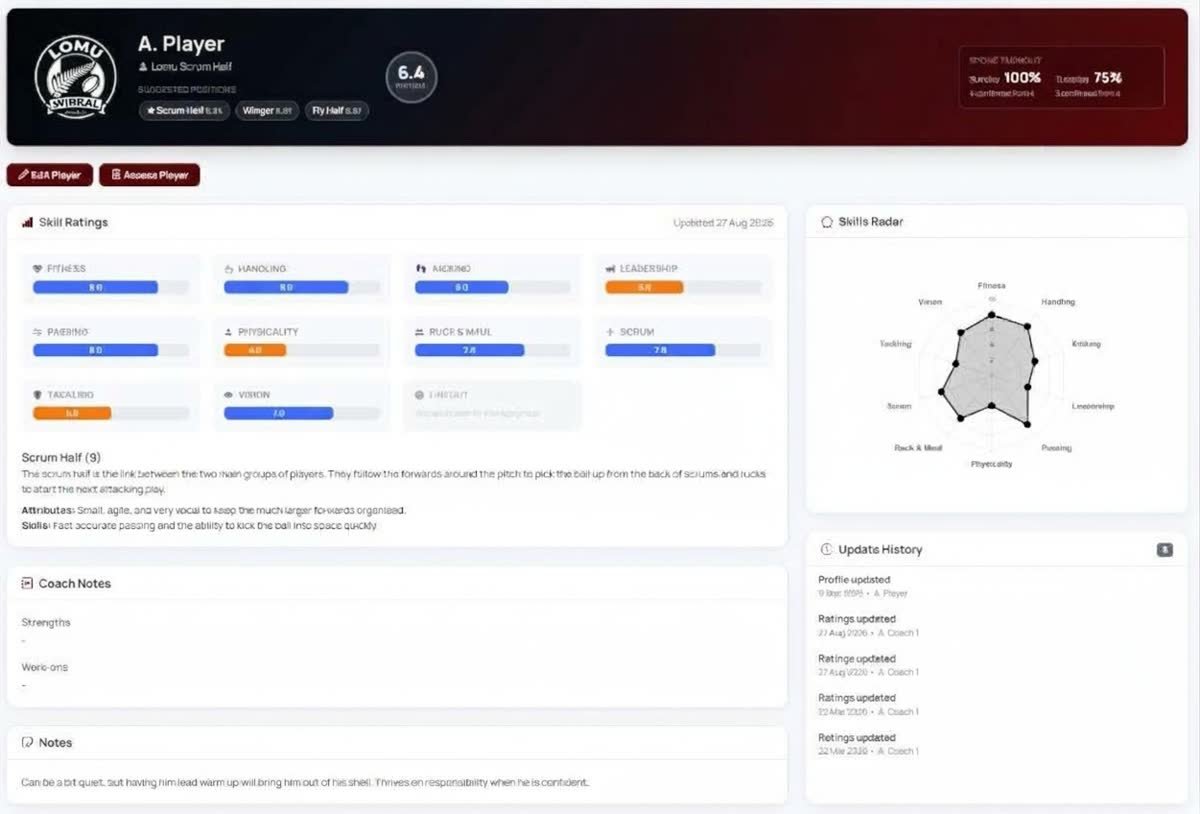Click the 'Can be a bit quiet' note text
The width and height of the screenshot is (1200, 814).
[x=305, y=782]
